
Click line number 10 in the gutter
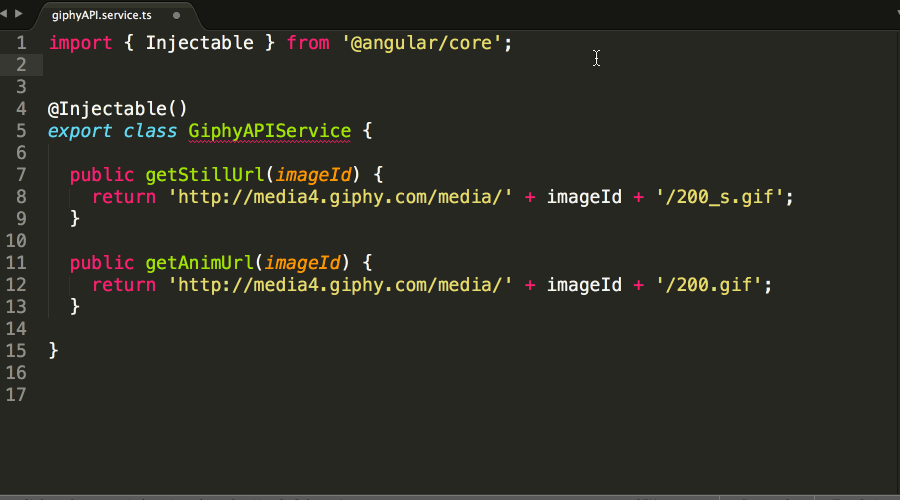16,241
